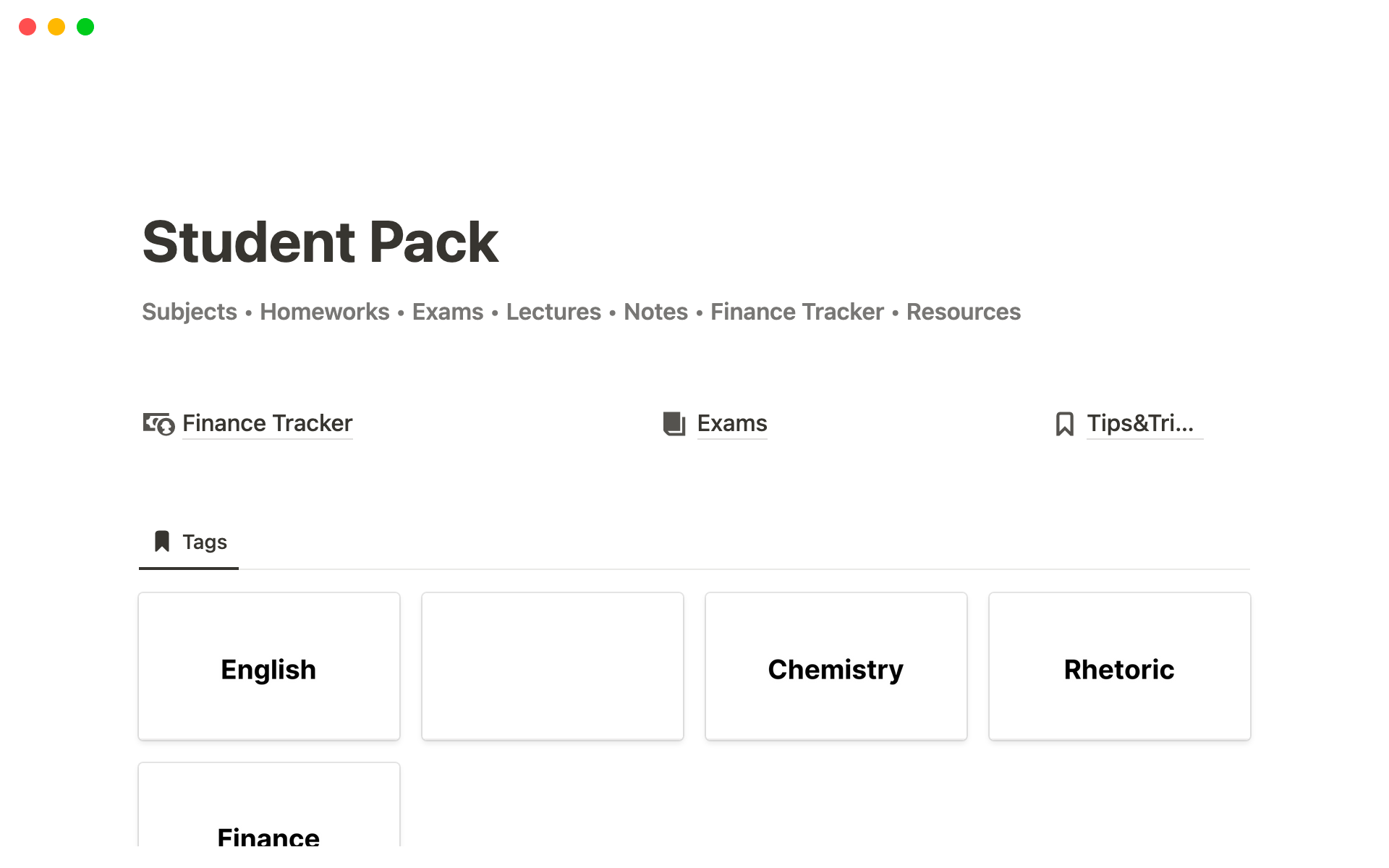Click the word Subjects in subtitle
The width and height of the screenshot is (1389, 868).
[x=189, y=312]
